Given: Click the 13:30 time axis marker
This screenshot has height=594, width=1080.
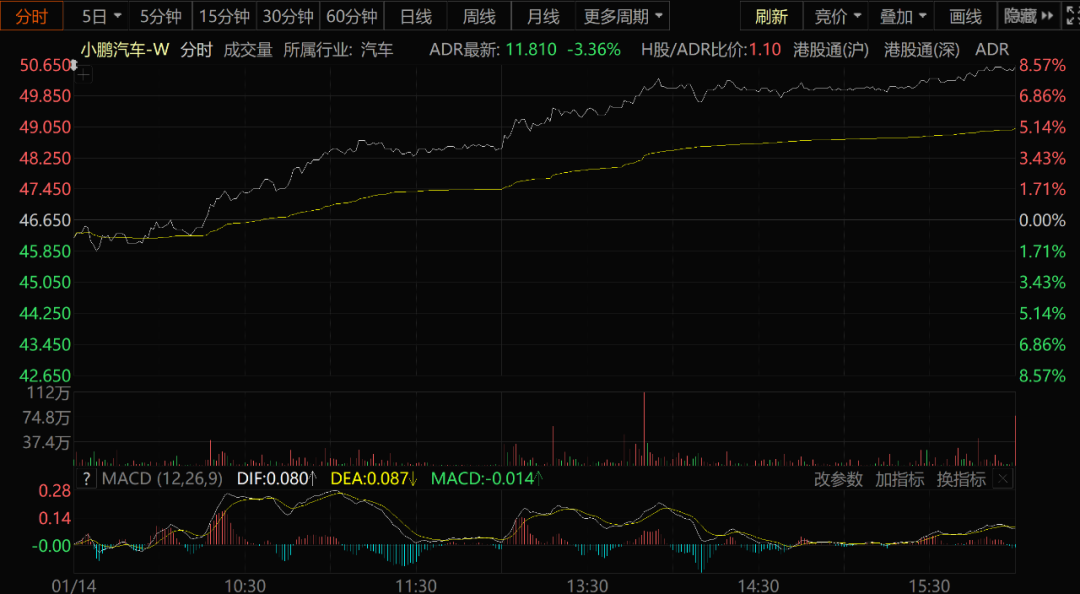Looking at the screenshot, I should (x=588, y=586).
